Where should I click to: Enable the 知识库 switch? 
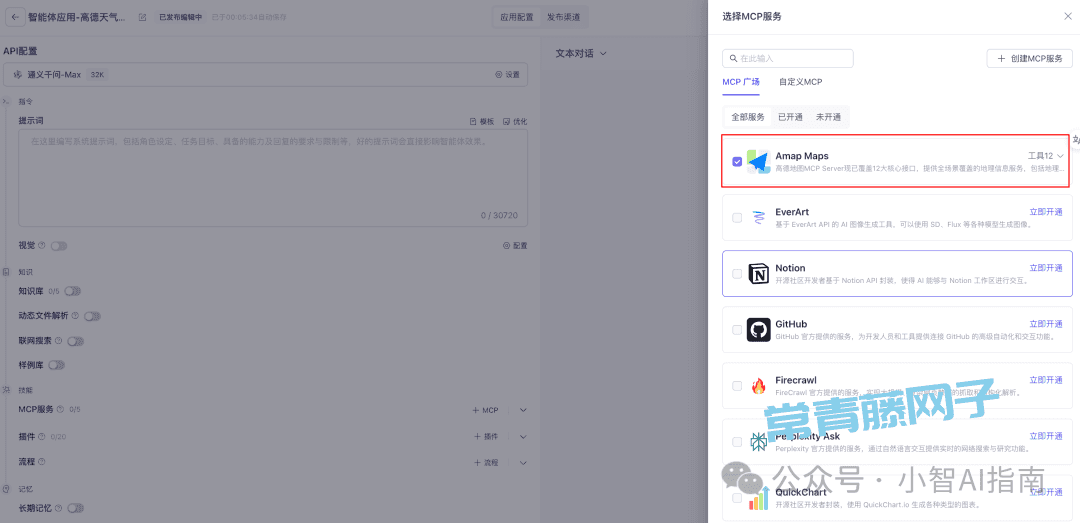(72, 291)
